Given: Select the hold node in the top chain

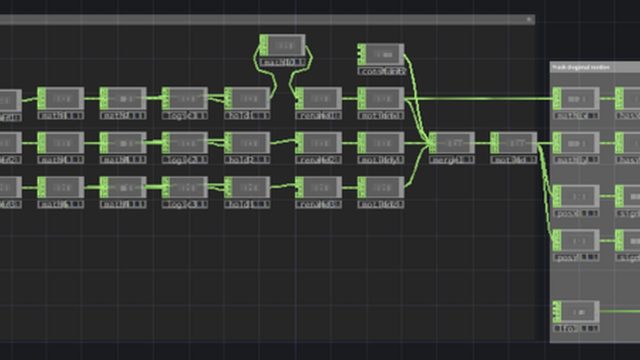Looking at the screenshot, I should coord(247,98).
